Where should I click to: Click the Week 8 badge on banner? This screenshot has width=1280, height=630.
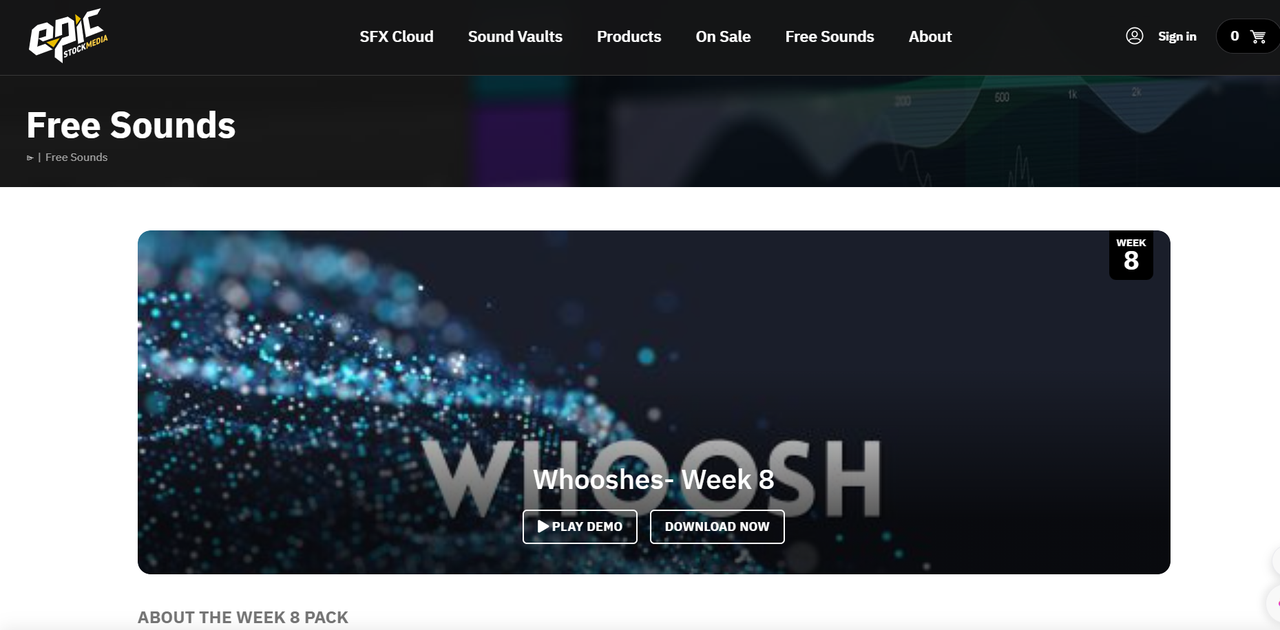coord(1131,255)
